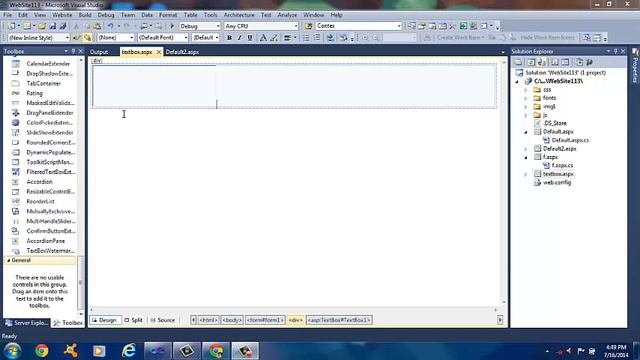The height and width of the screenshot is (360, 640).
Task: Save the current file via toolbar
Action: click(x=53, y=26)
